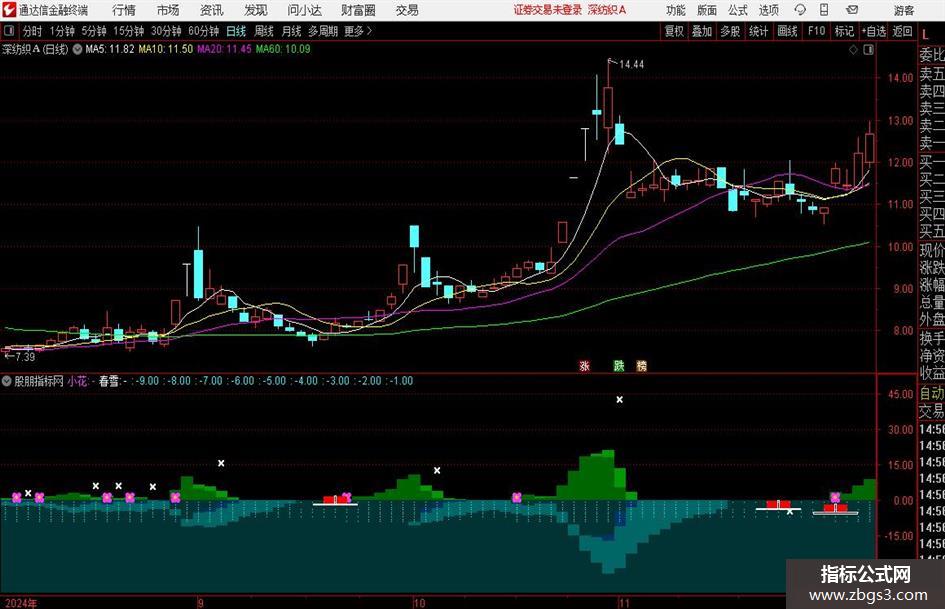The height and width of the screenshot is (609, 945).
Task: Click the month 11 marker on time axis
Action: coord(625,603)
